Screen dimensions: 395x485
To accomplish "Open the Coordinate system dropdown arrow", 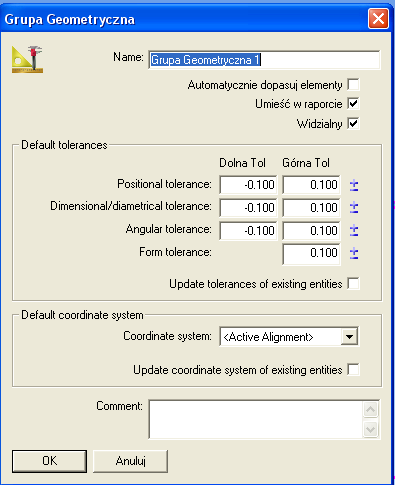I will click(x=349, y=337).
